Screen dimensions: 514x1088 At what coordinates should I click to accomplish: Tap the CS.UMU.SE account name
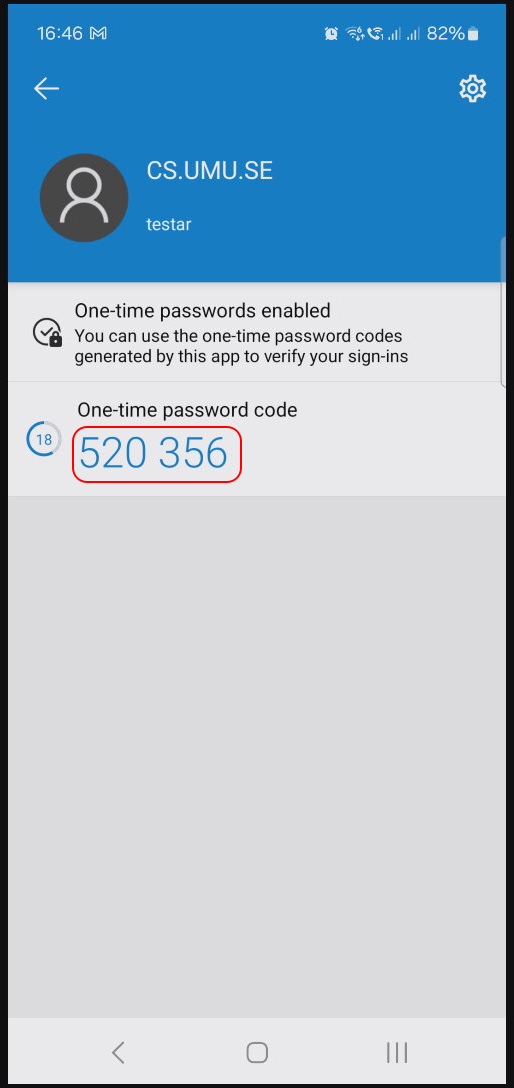209,171
